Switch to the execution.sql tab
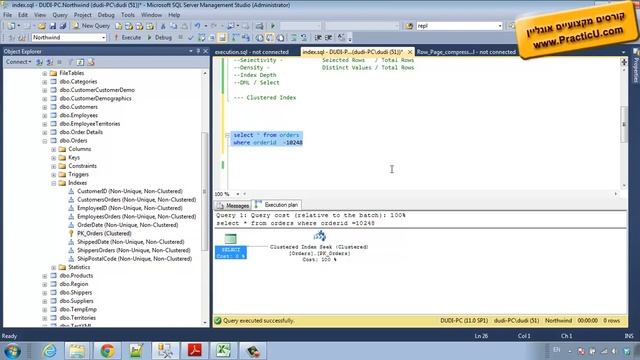This screenshot has height=360, width=640. point(252,52)
